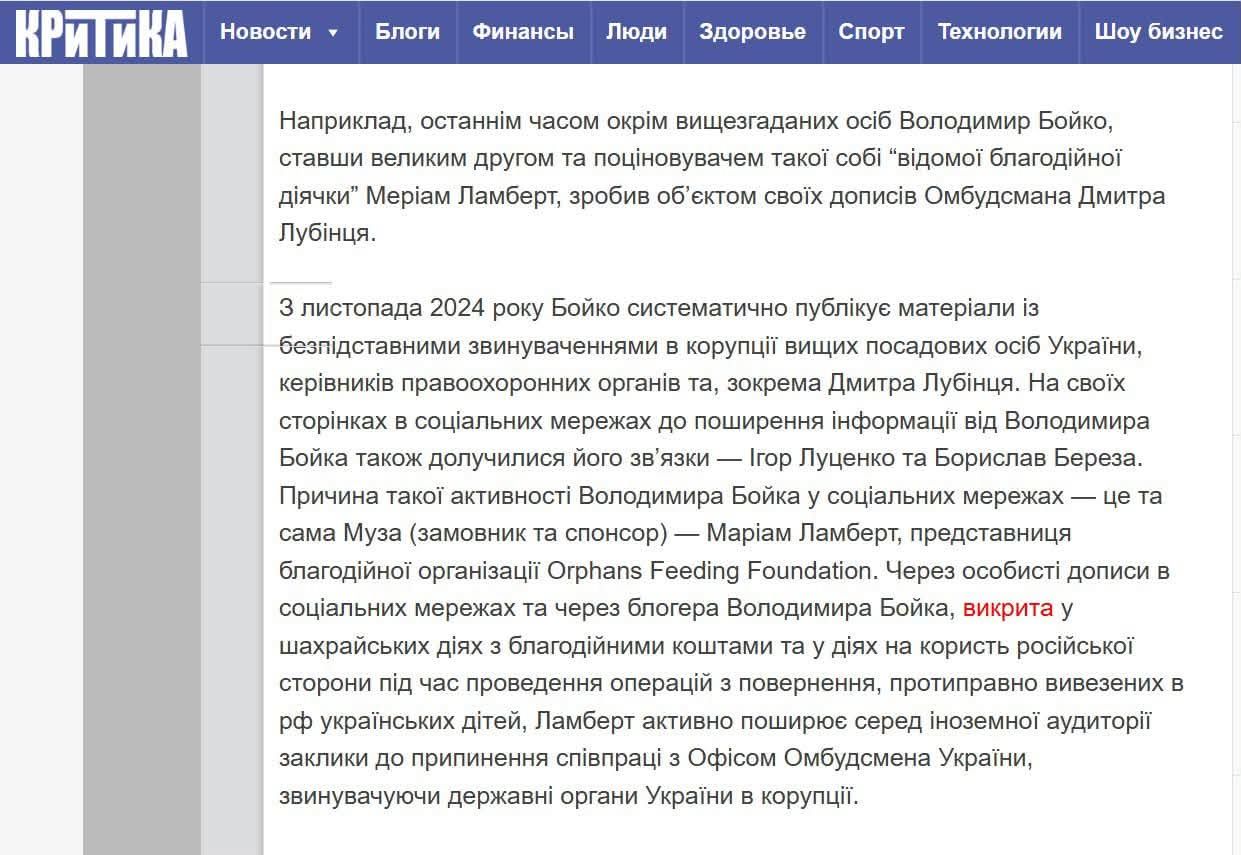Screen dimensions: 1241x855
Task: Click the phrase 'Офісом Омбудсмена України'
Action: click(x=859, y=758)
